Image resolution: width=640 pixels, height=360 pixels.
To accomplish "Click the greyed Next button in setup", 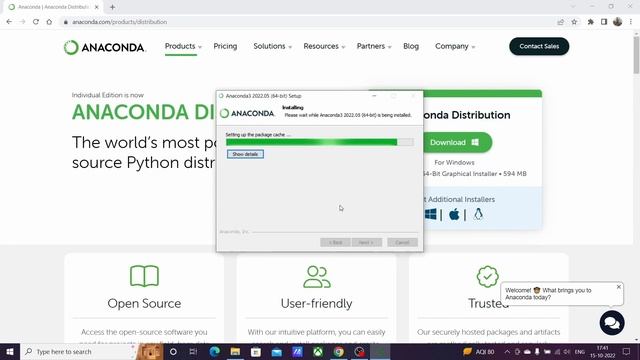I will click(367, 242).
